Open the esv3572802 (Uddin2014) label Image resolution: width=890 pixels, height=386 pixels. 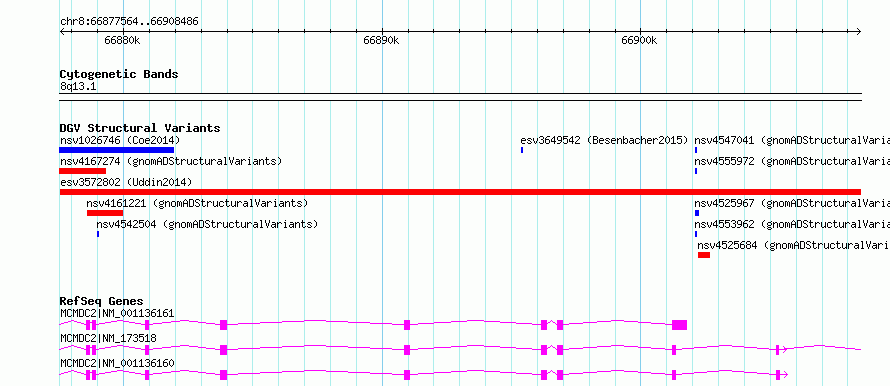tap(126, 182)
